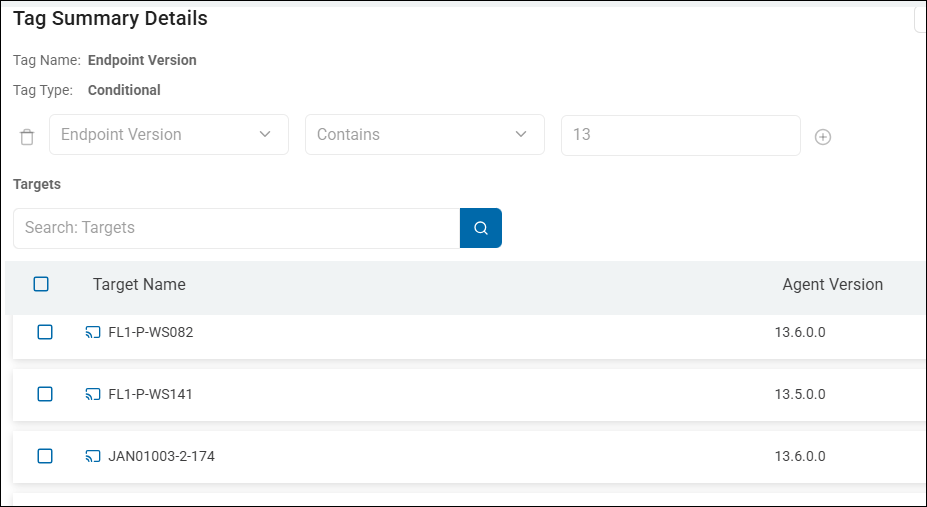This screenshot has width=927, height=507.
Task: Click the plus icon to add condition
Action: (823, 137)
